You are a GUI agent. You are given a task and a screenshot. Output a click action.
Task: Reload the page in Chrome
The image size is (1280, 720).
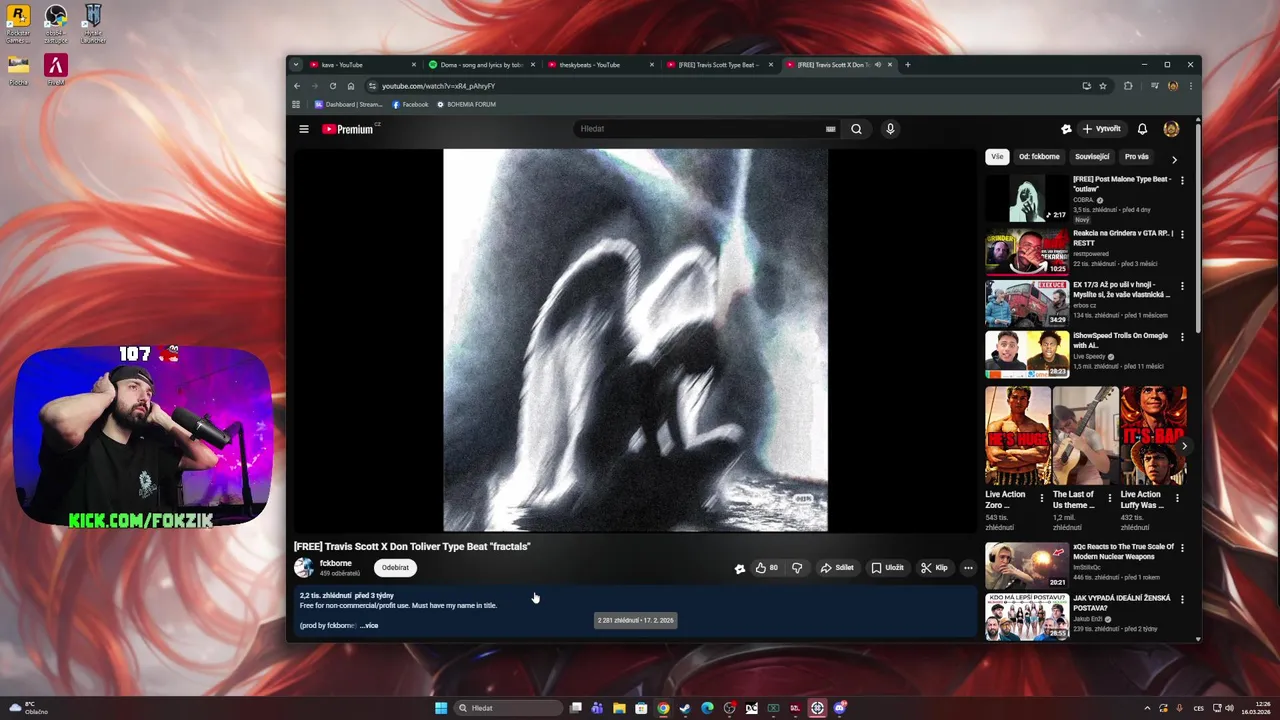tap(333, 86)
